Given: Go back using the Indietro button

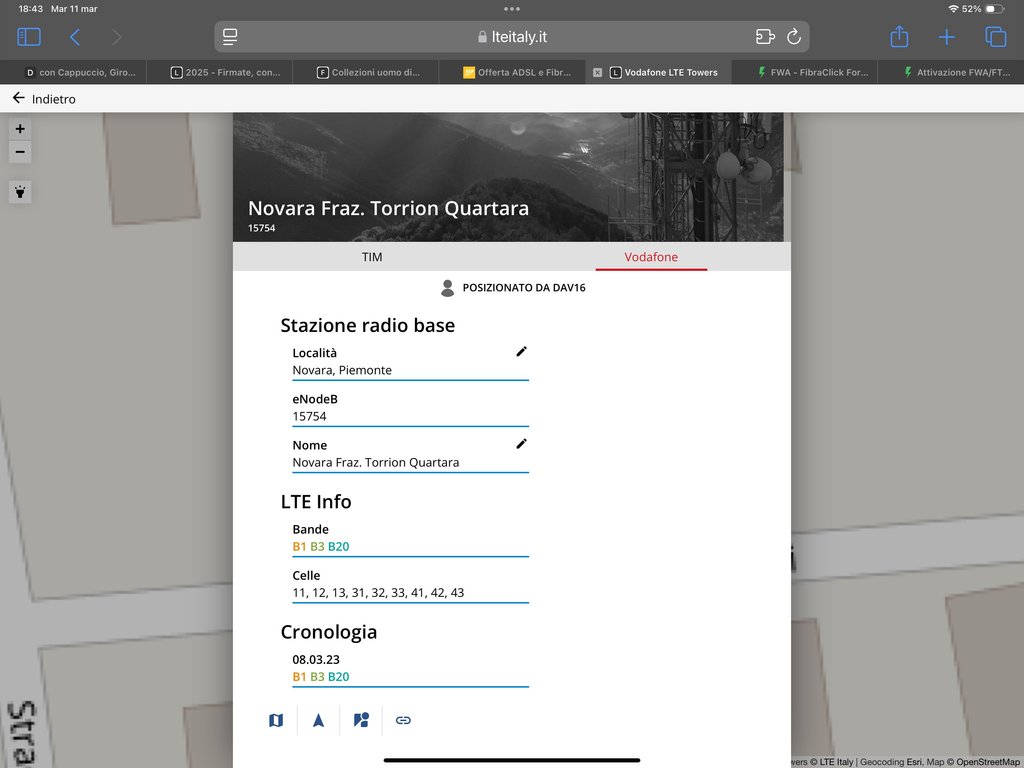Looking at the screenshot, I should click(x=45, y=99).
